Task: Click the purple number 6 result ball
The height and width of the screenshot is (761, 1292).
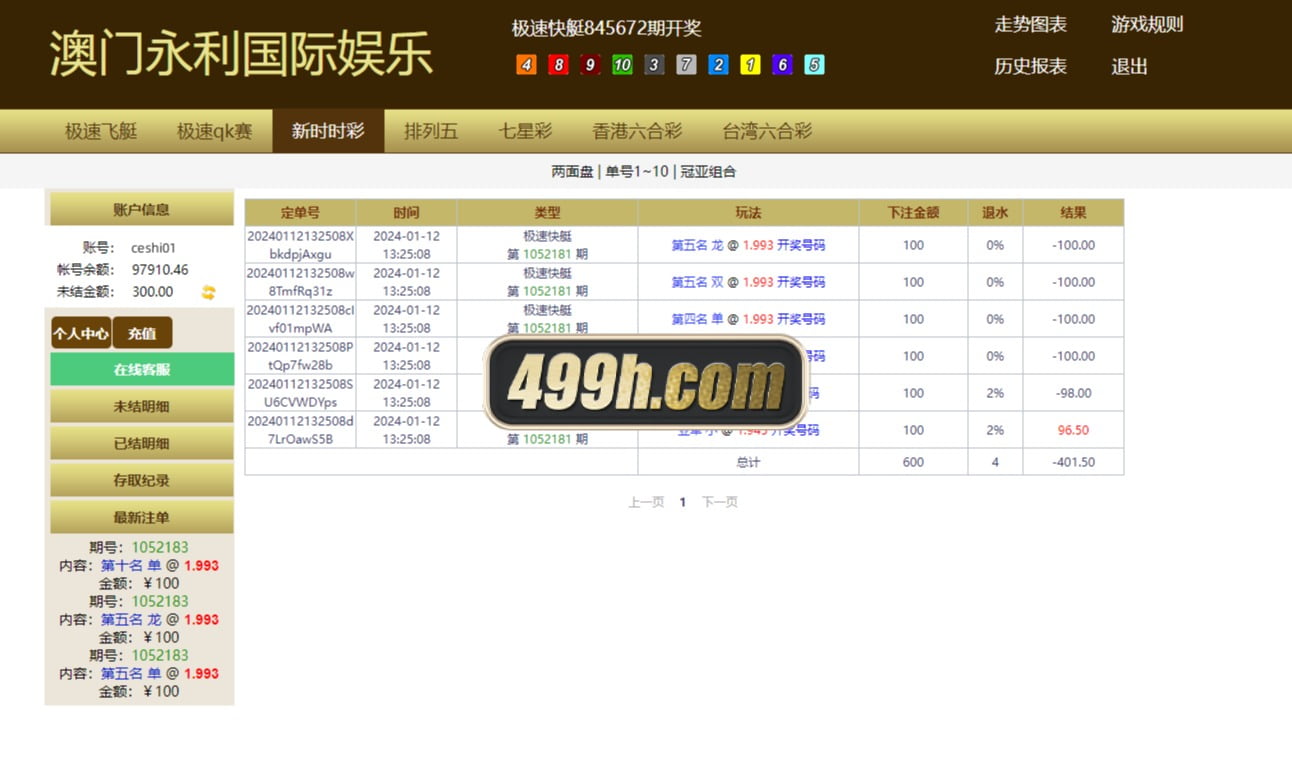Action: [x=782, y=65]
